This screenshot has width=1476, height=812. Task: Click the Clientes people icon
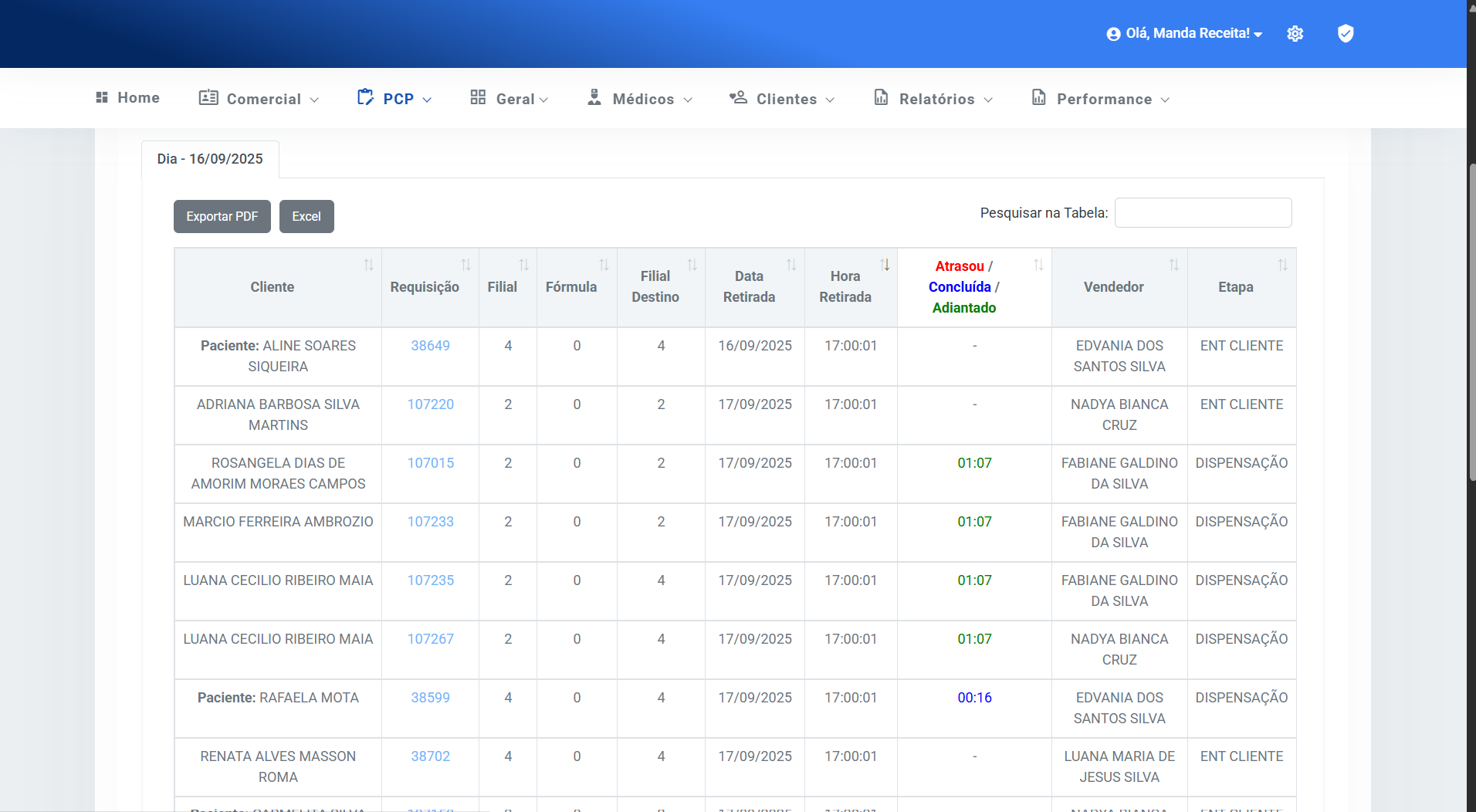point(738,98)
